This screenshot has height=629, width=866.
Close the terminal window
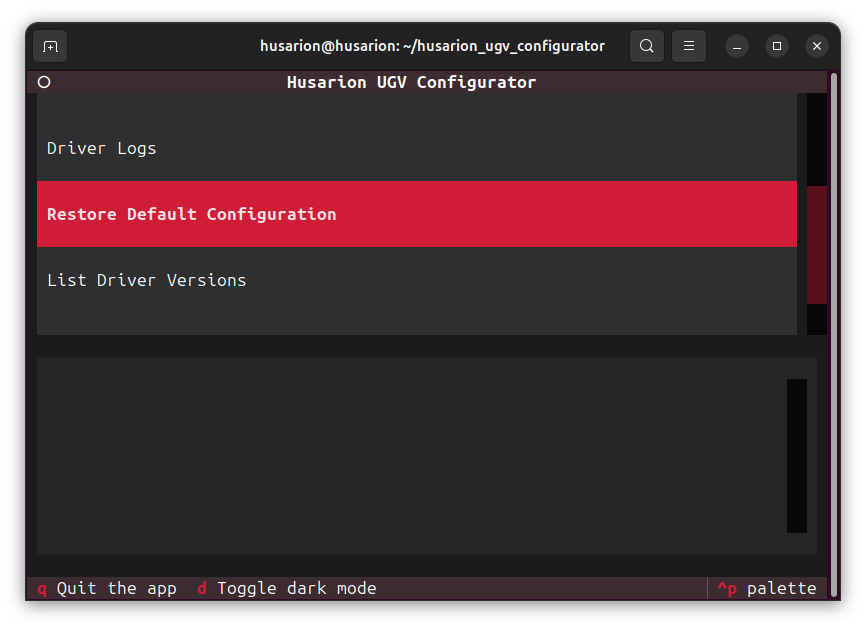(x=817, y=46)
